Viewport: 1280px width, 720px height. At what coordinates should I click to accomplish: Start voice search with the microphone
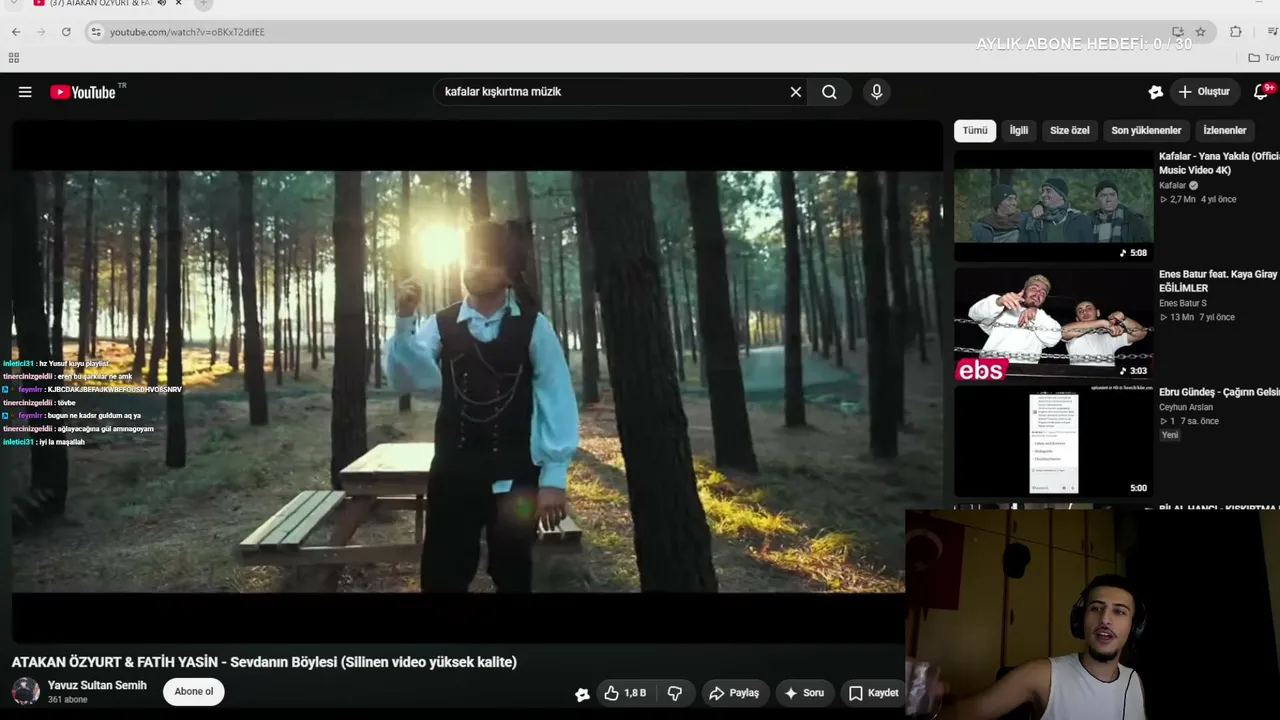[x=876, y=92]
